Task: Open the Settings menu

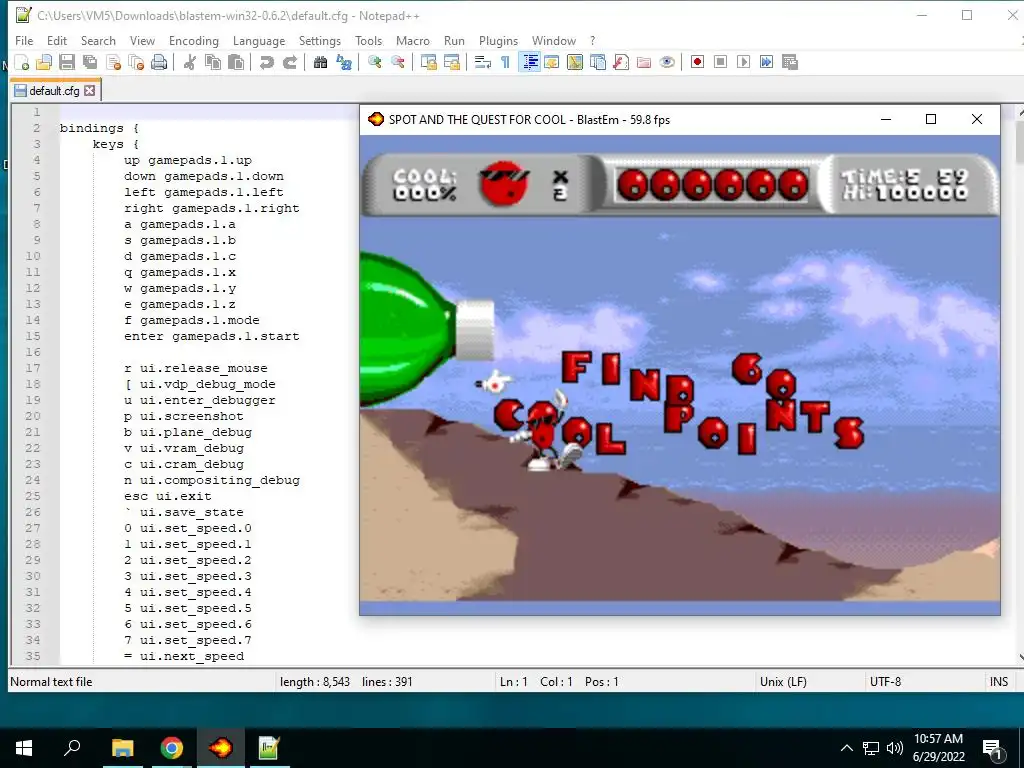Action: pyautogui.click(x=319, y=40)
